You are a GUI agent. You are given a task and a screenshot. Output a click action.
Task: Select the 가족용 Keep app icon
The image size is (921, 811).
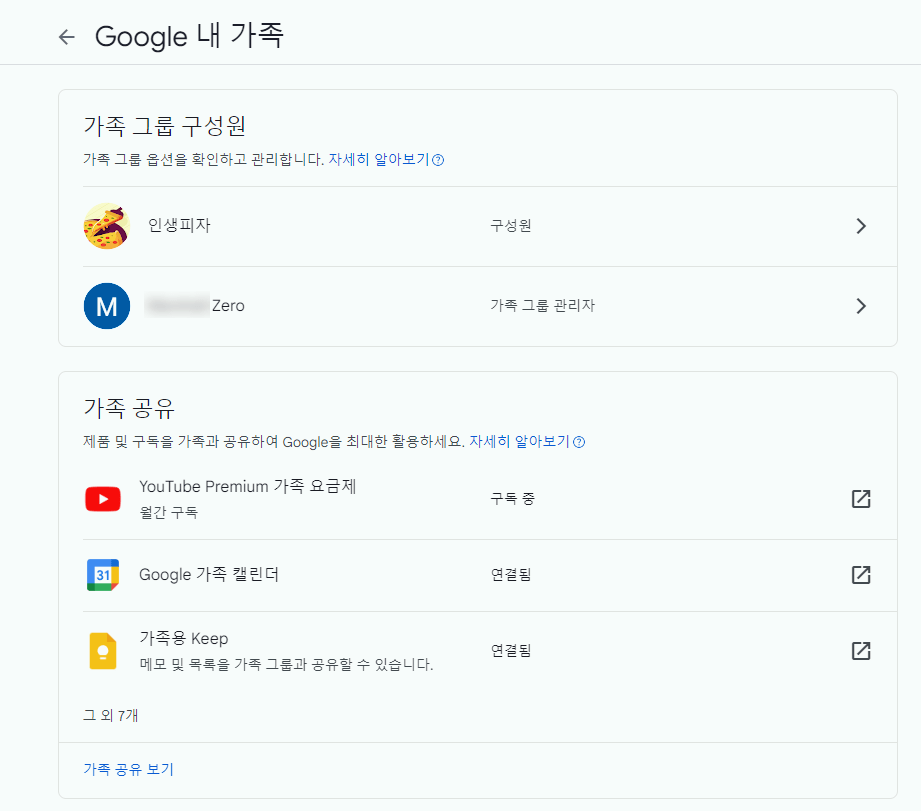point(103,650)
